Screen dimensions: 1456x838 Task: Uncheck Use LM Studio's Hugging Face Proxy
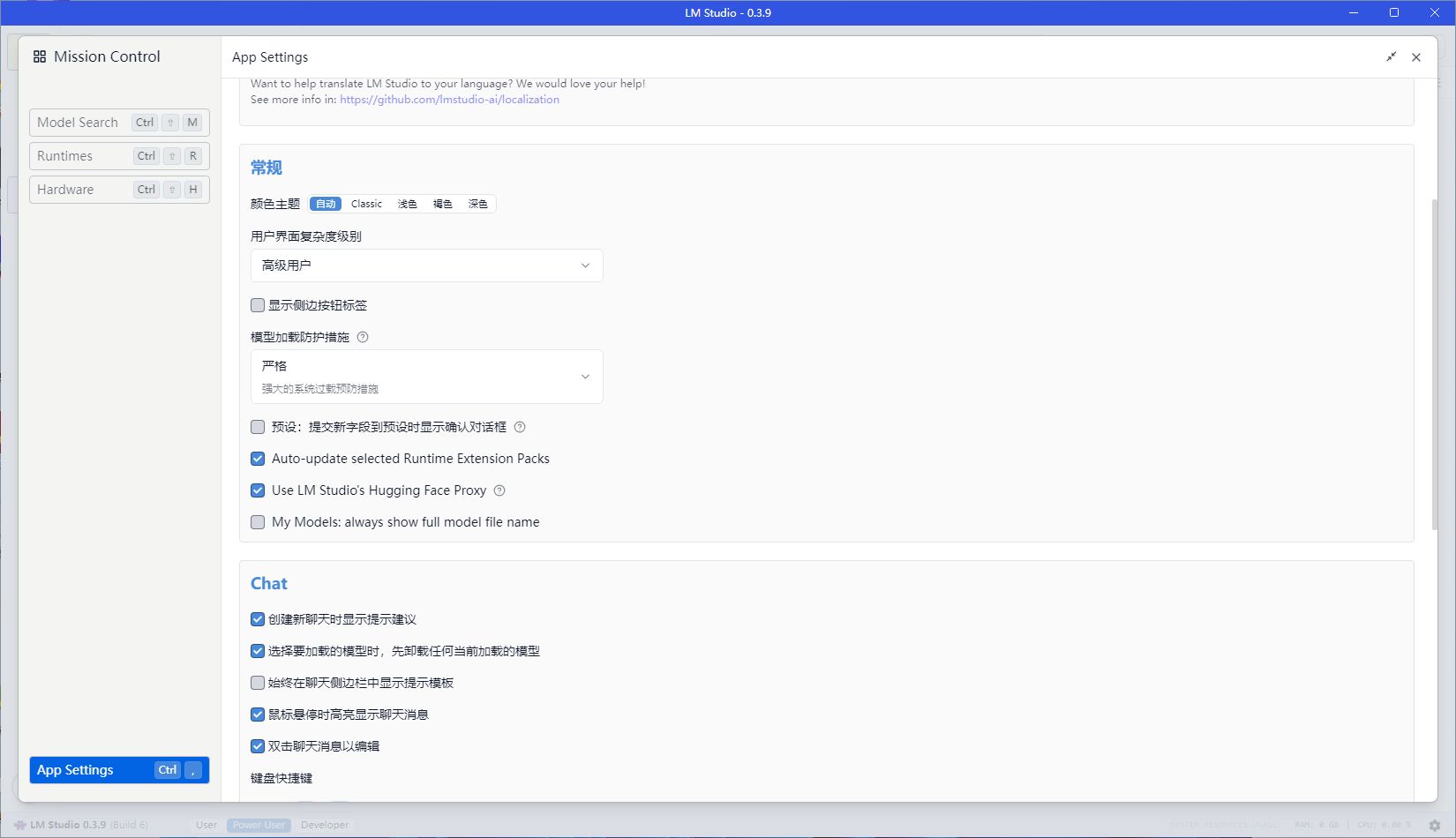pos(258,490)
